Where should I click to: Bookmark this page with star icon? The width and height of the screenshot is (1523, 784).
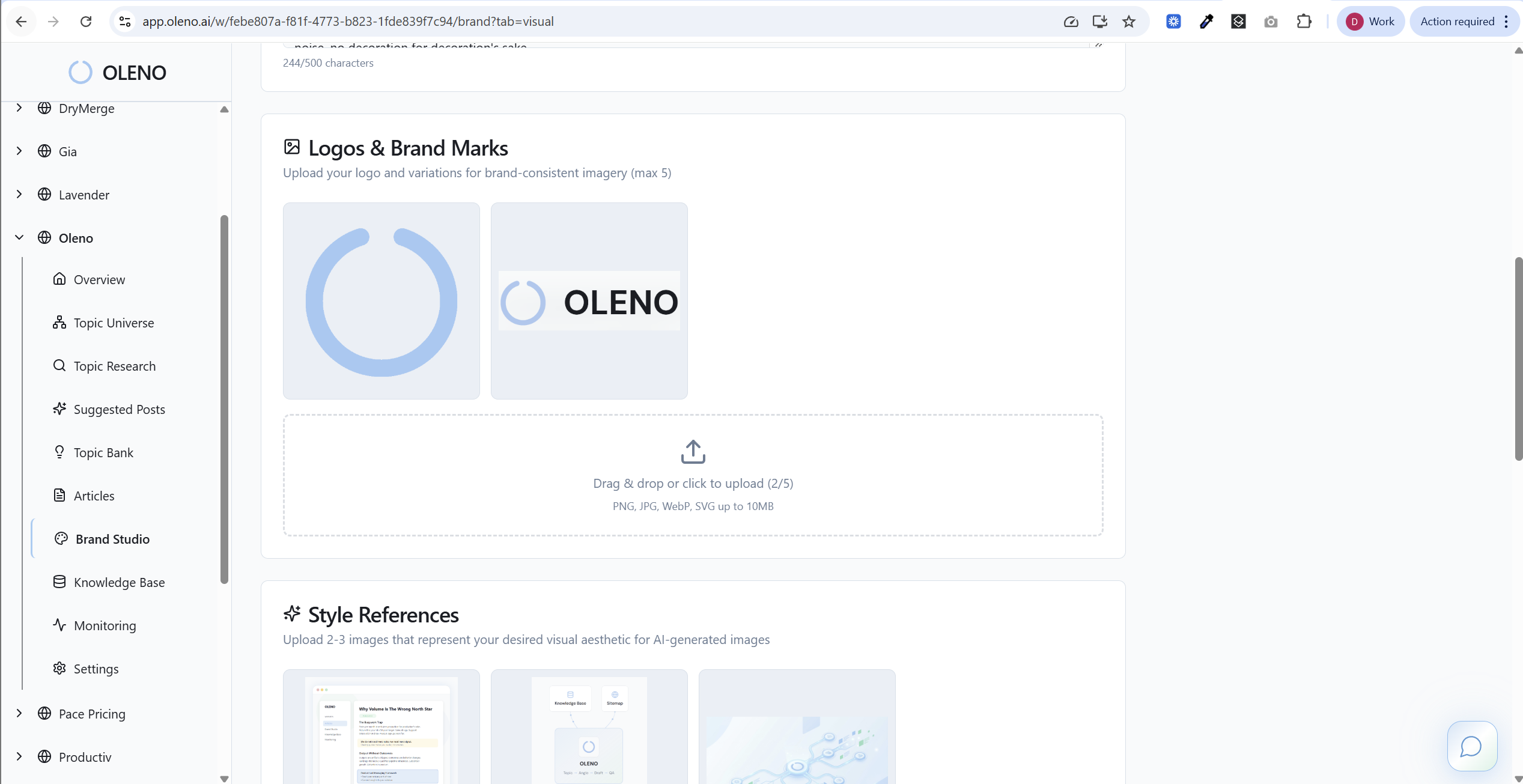[1129, 22]
